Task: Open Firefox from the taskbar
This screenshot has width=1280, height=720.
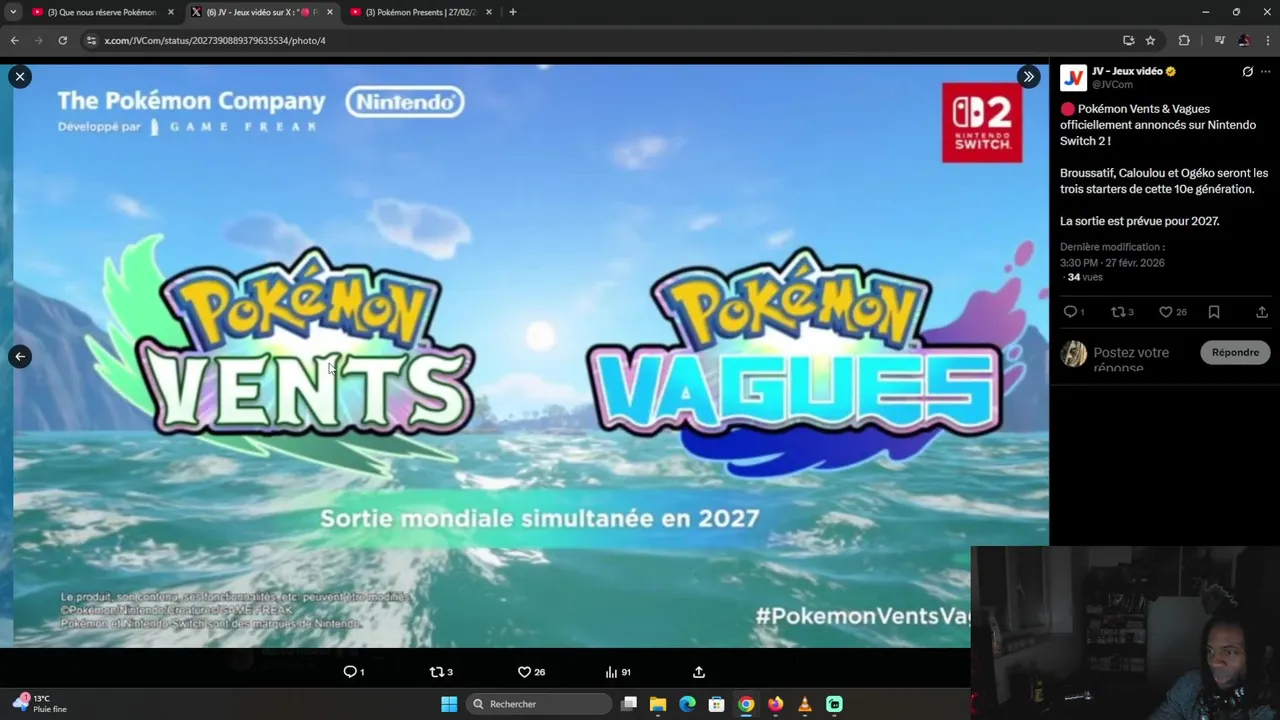Action: click(775, 704)
